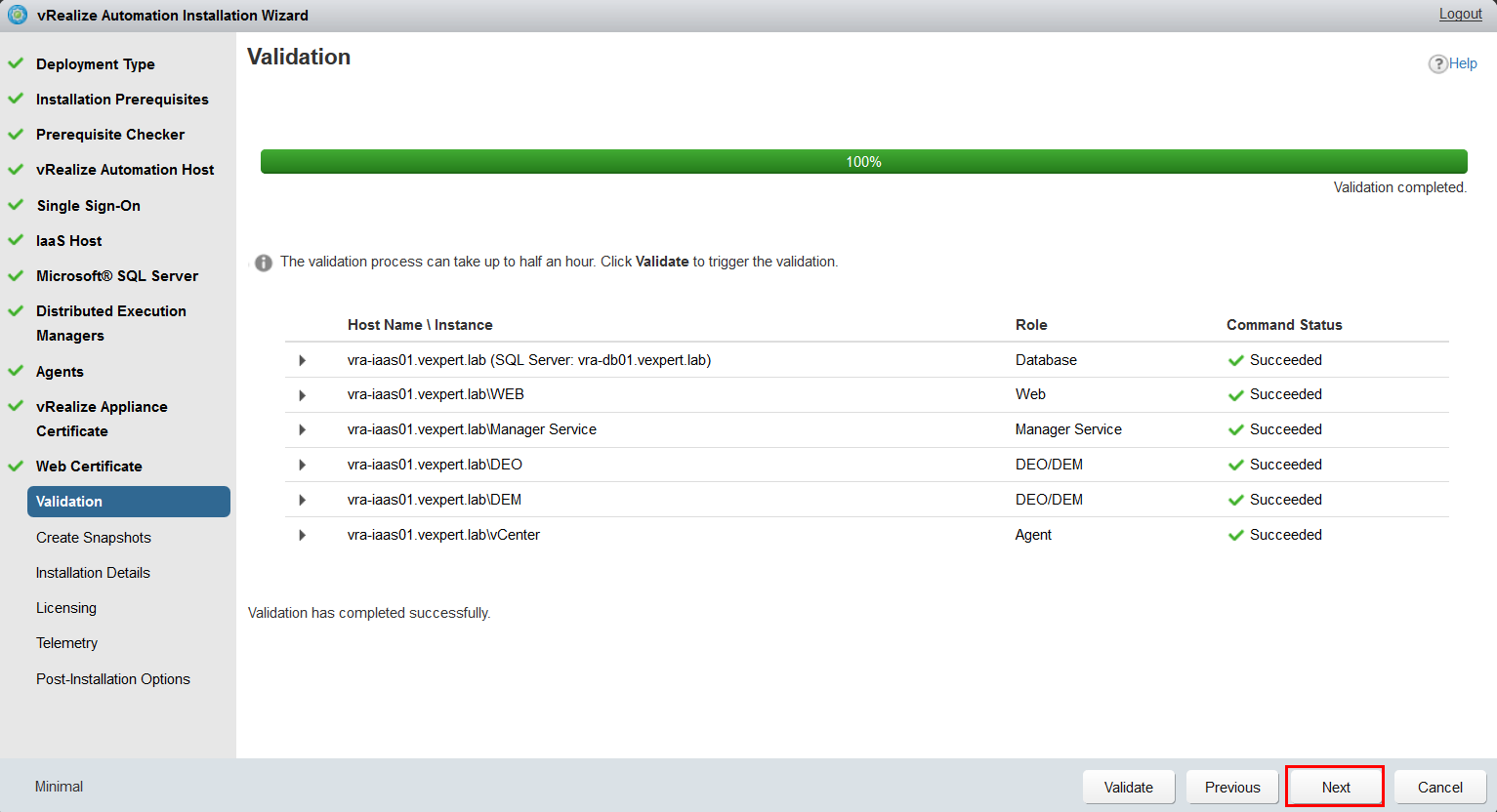Click green checkmark next to Distributed Execution Managers
The width and height of the screenshot is (1497, 812).
(x=16, y=310)
